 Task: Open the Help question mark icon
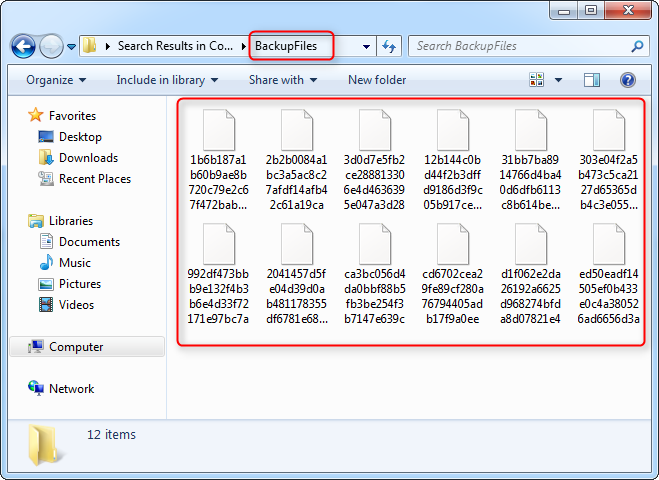tap(628, 80)
